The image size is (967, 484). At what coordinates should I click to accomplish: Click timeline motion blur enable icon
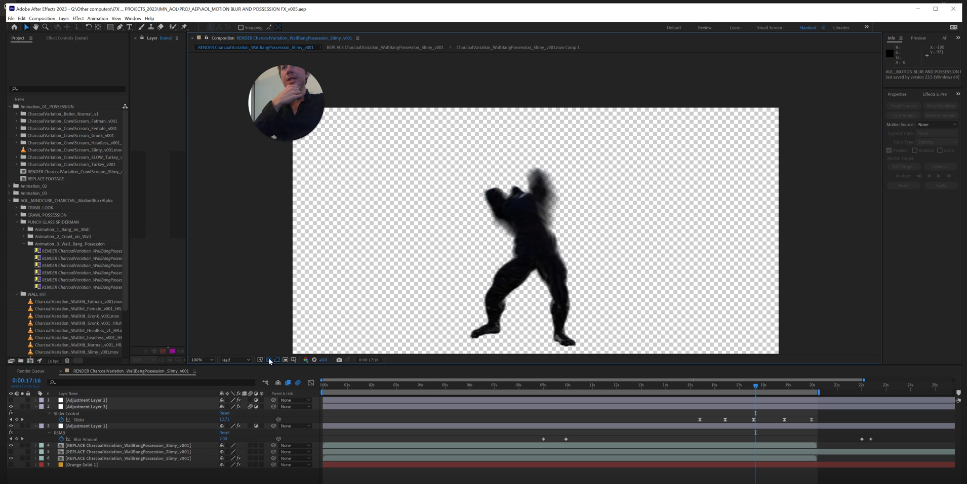tap(298, 383)
